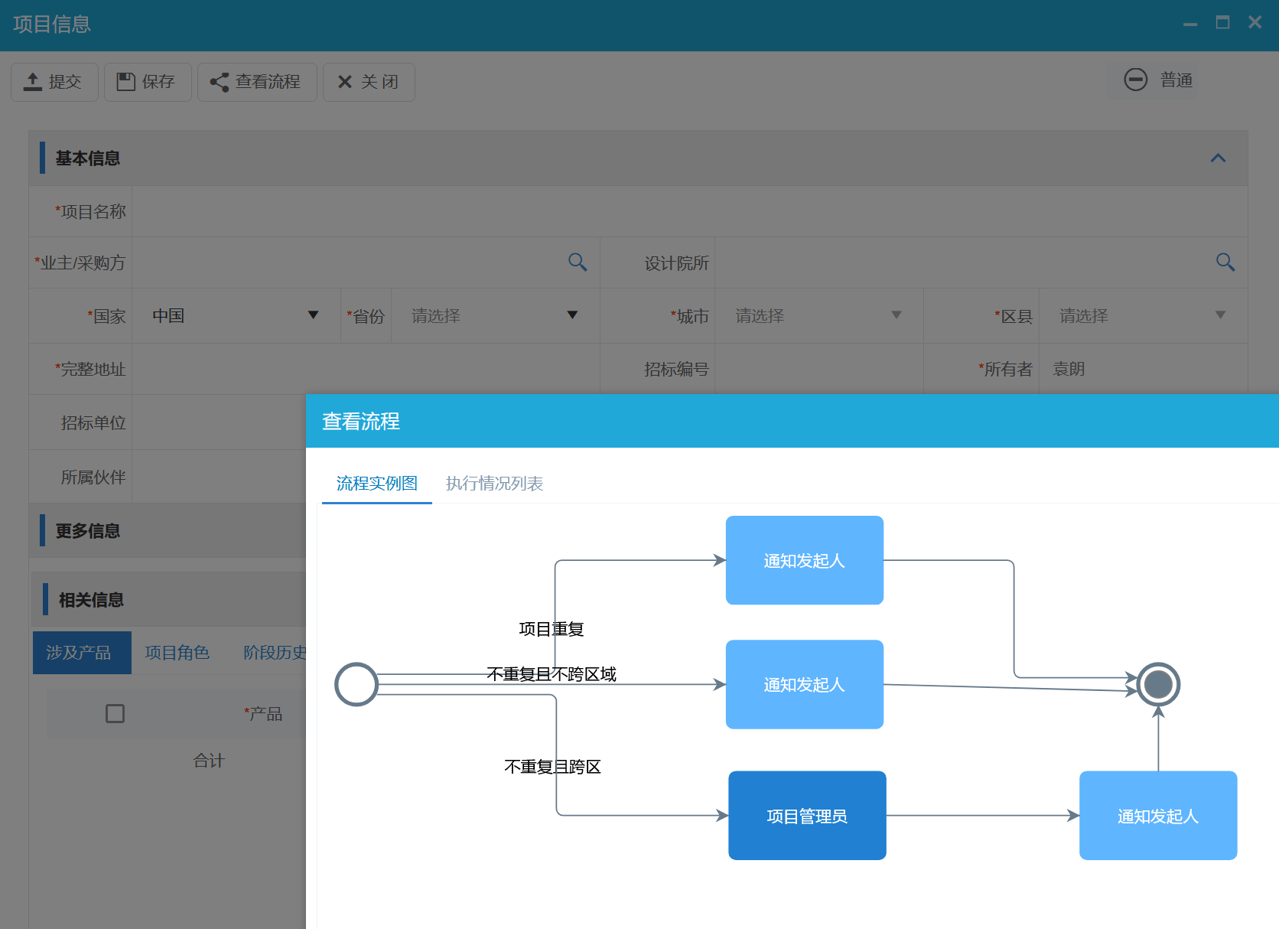Click the flow end circle node

(x=1158, y=685)
